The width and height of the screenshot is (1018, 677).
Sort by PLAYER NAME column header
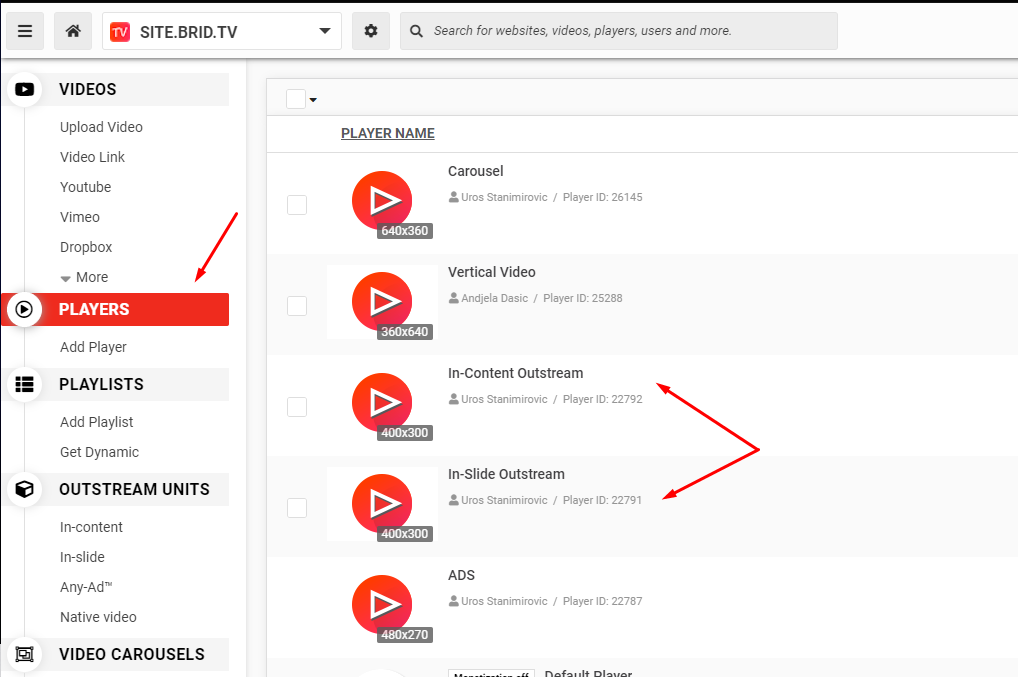point(388,133)
